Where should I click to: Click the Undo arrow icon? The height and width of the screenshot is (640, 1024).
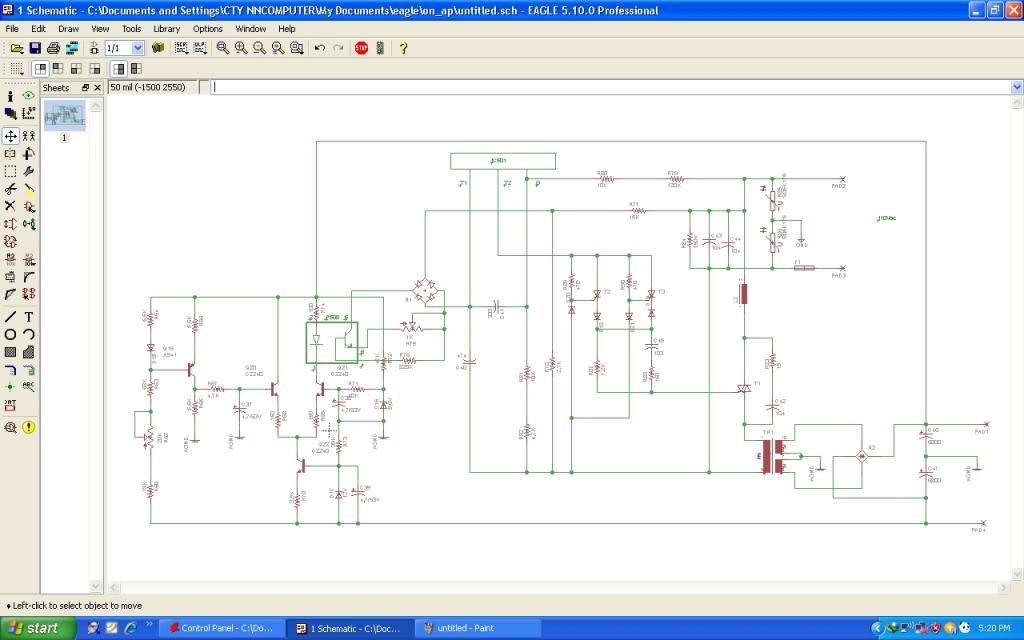[319, 48]
